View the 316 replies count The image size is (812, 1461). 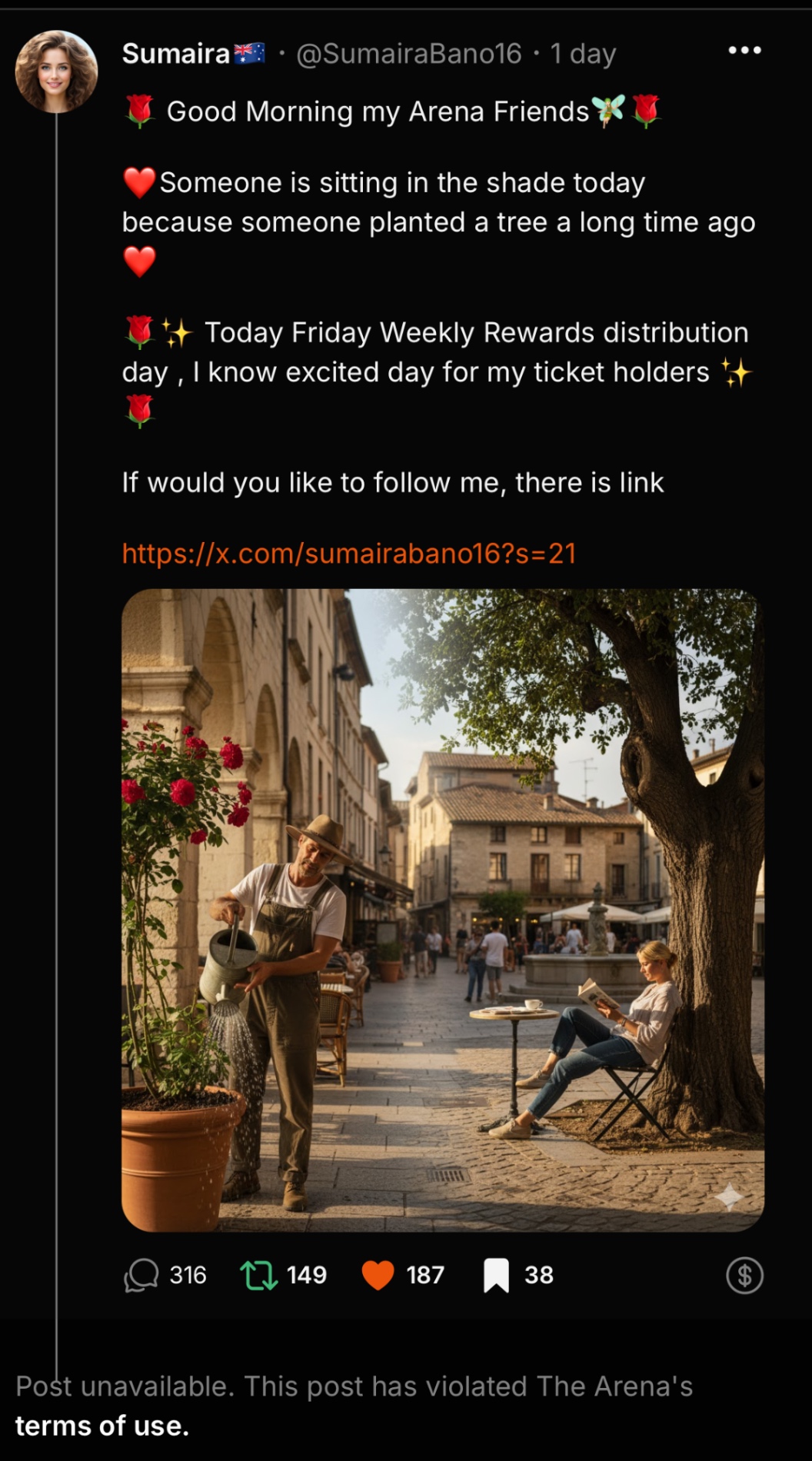tap(188, 1275)
